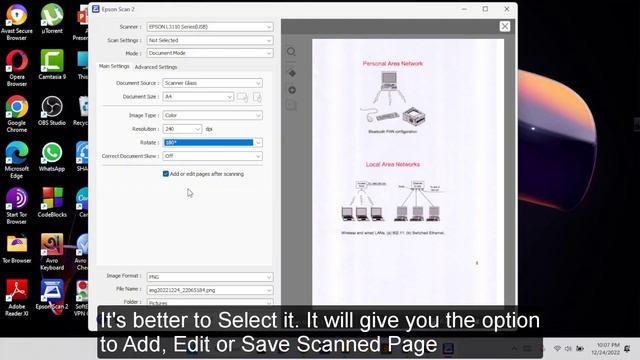The image size is (640, 360).
Task: Open the Rotate 180° dropdown
Action: click(x=212, y=142)
